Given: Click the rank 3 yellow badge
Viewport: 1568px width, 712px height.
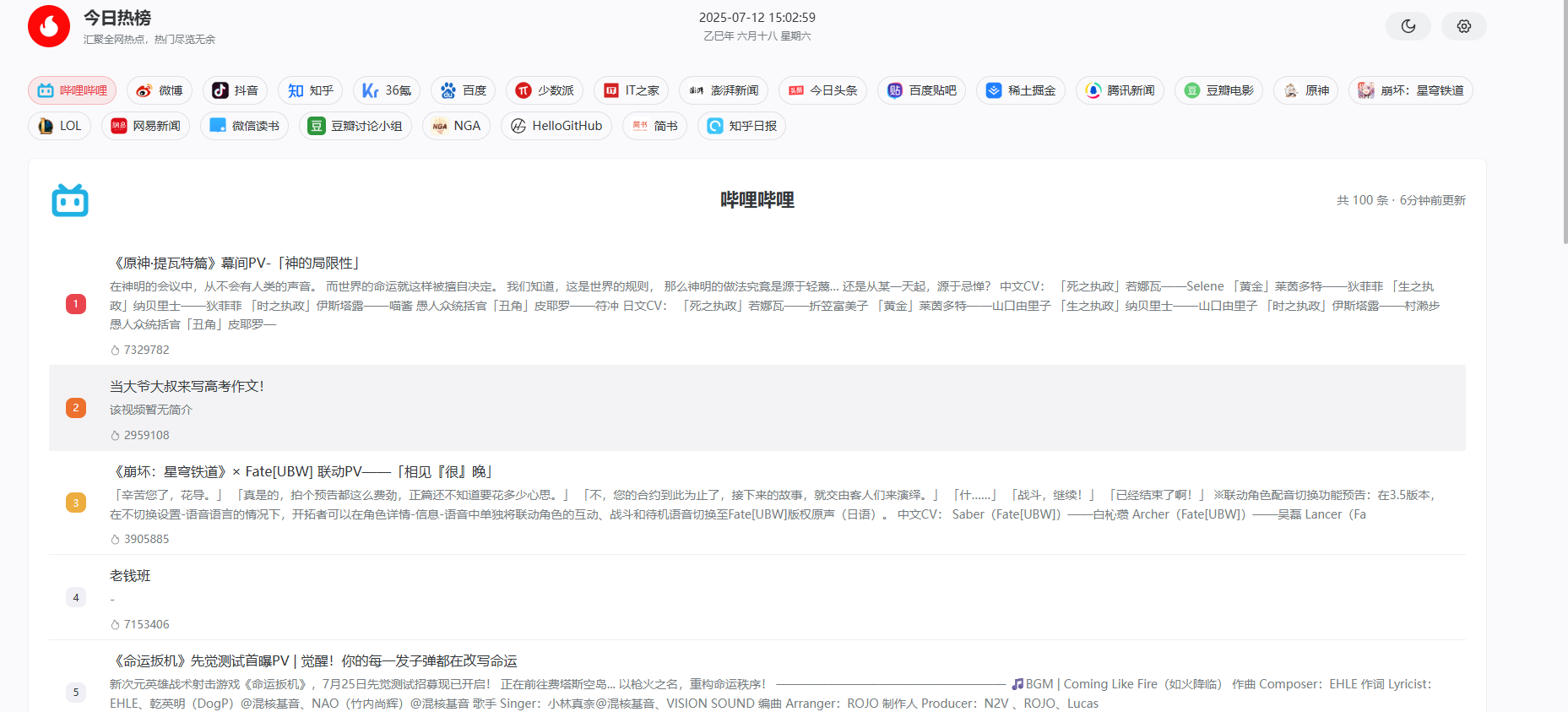Looking at the screenshot, I should 76,503.
